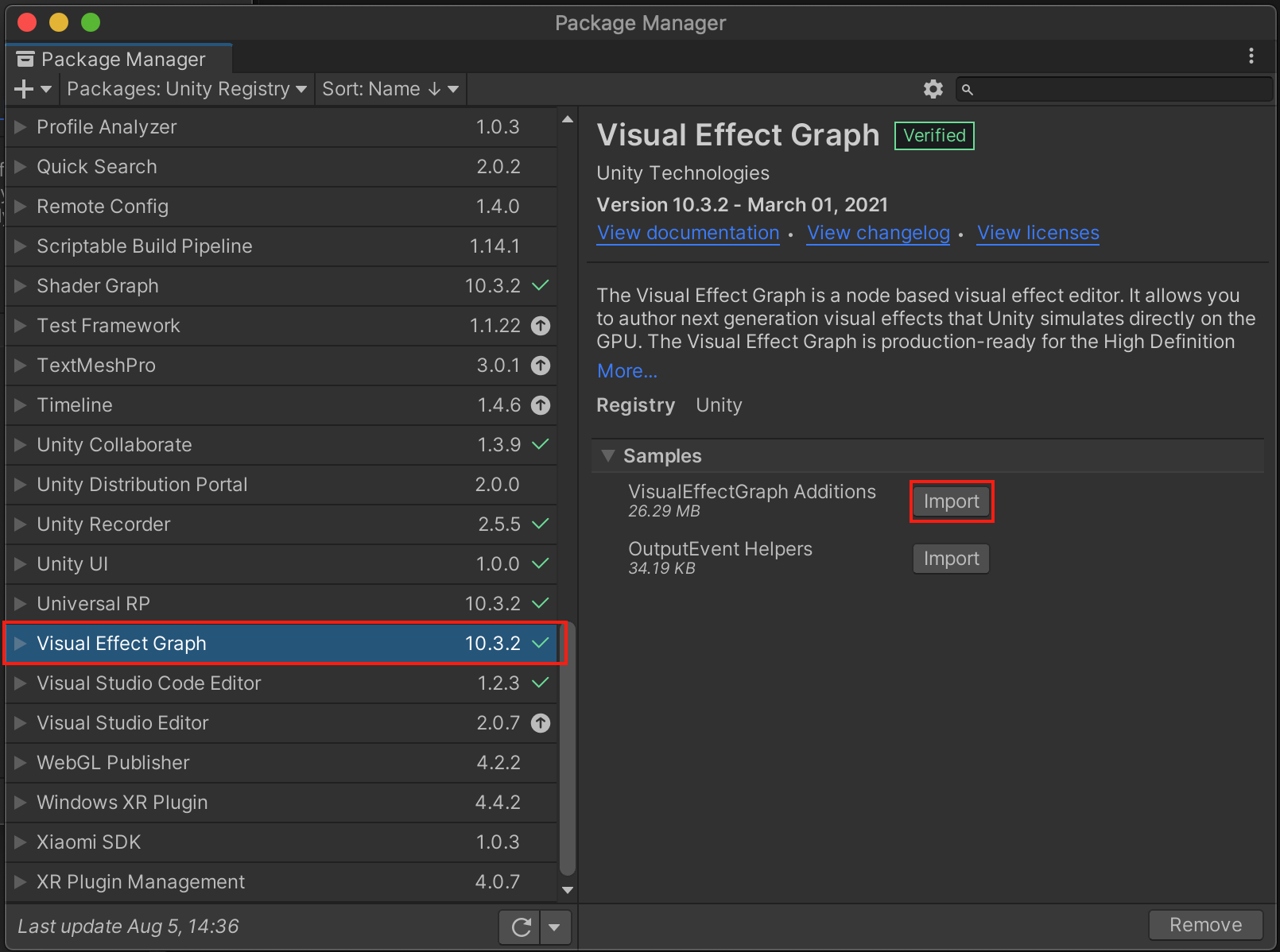Click the update arrow icon for Test Framework
The image size is (1280, 952).
click(x=541, y=326)
